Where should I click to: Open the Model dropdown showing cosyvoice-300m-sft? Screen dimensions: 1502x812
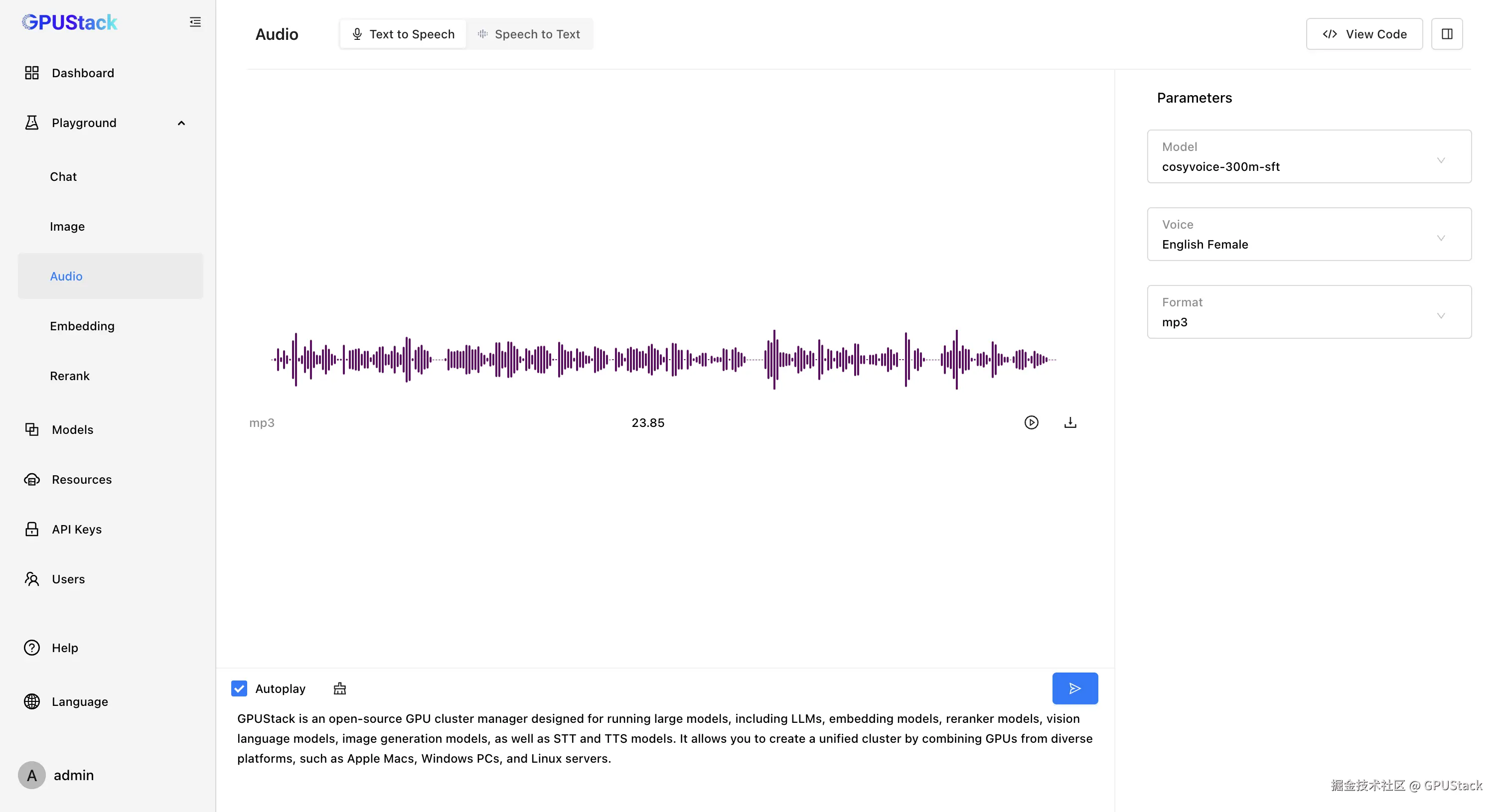tap(1309, 156)
